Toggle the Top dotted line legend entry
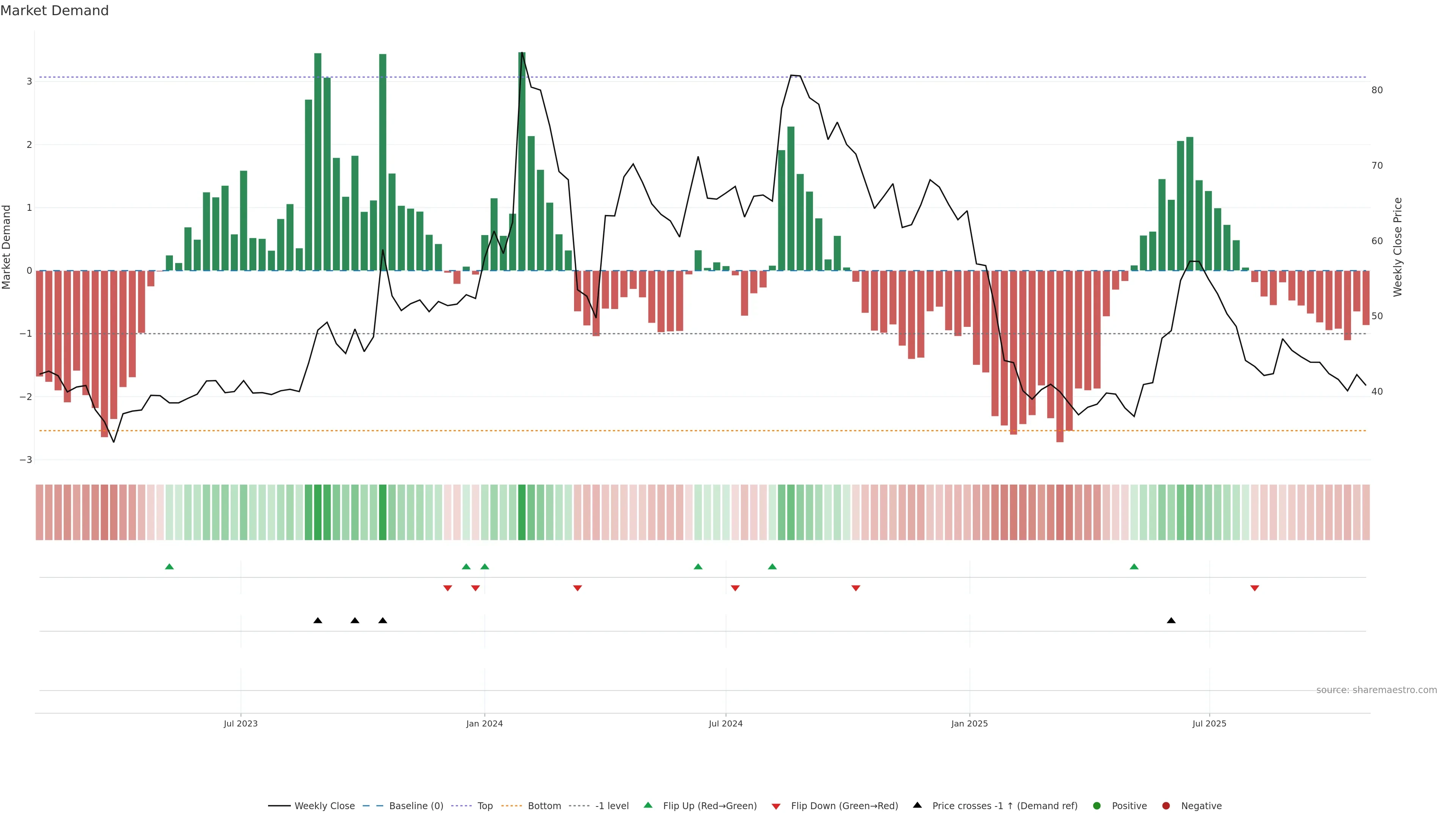1456x819 pixels. (485, 805)
